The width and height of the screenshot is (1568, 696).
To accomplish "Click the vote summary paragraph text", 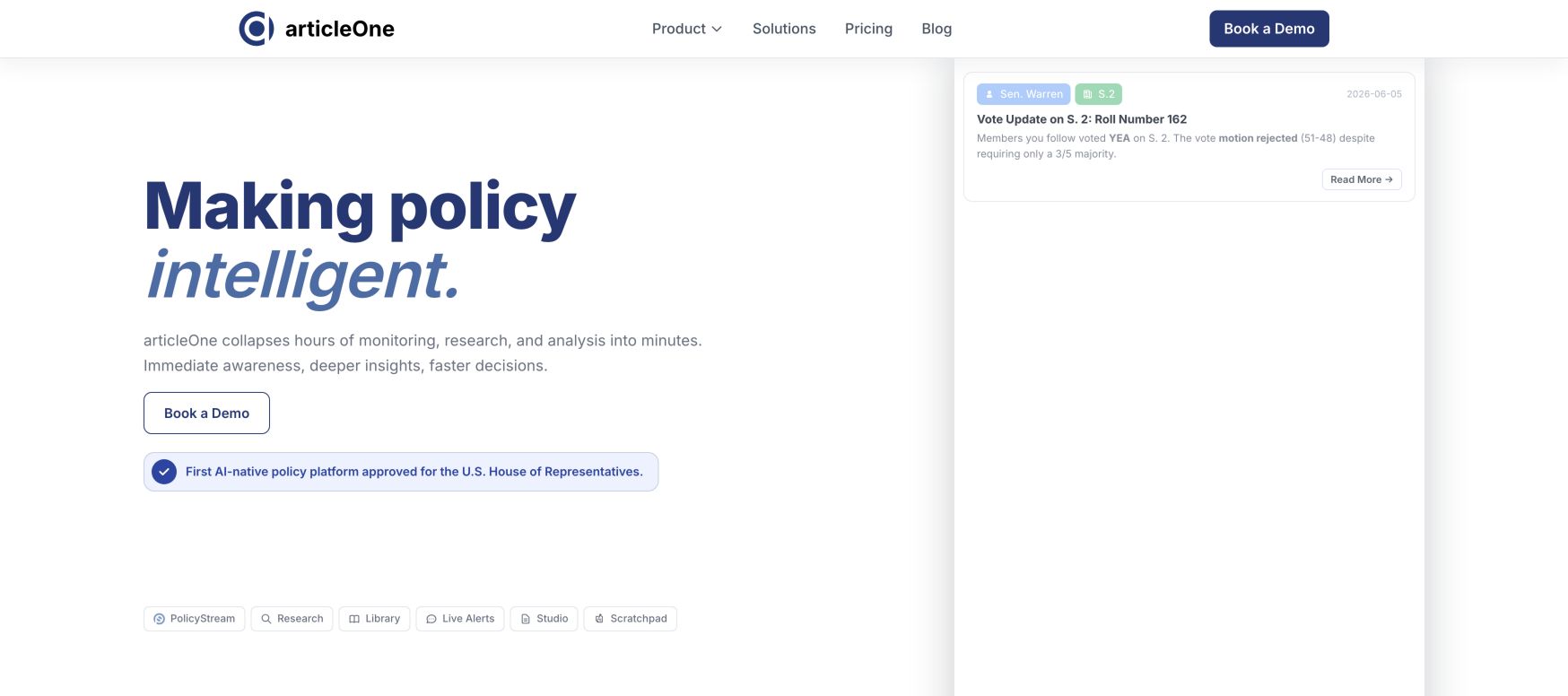I will [1176, 146].
